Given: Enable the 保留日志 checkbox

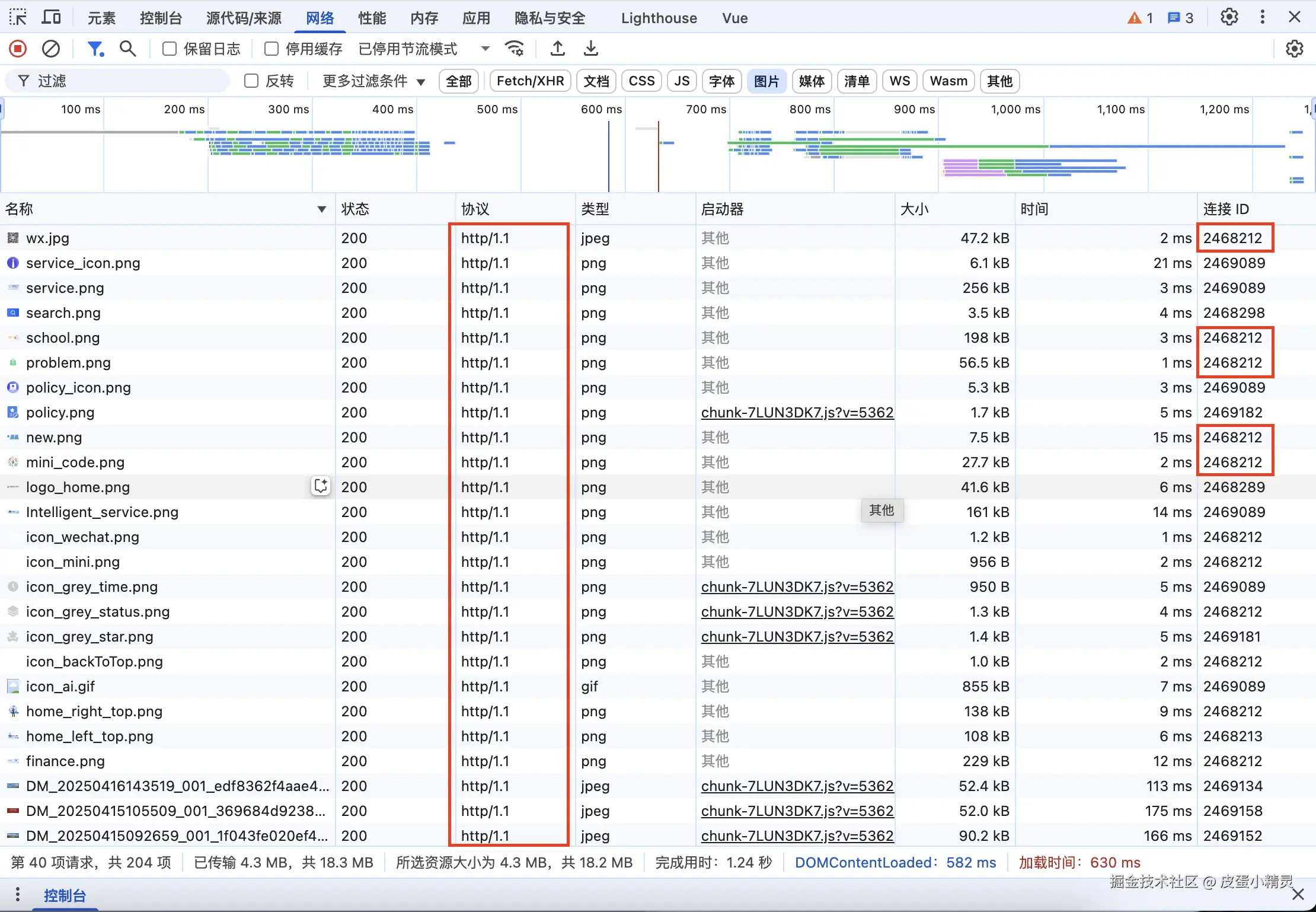Looking at the screenshot, I should coord(170,49).
